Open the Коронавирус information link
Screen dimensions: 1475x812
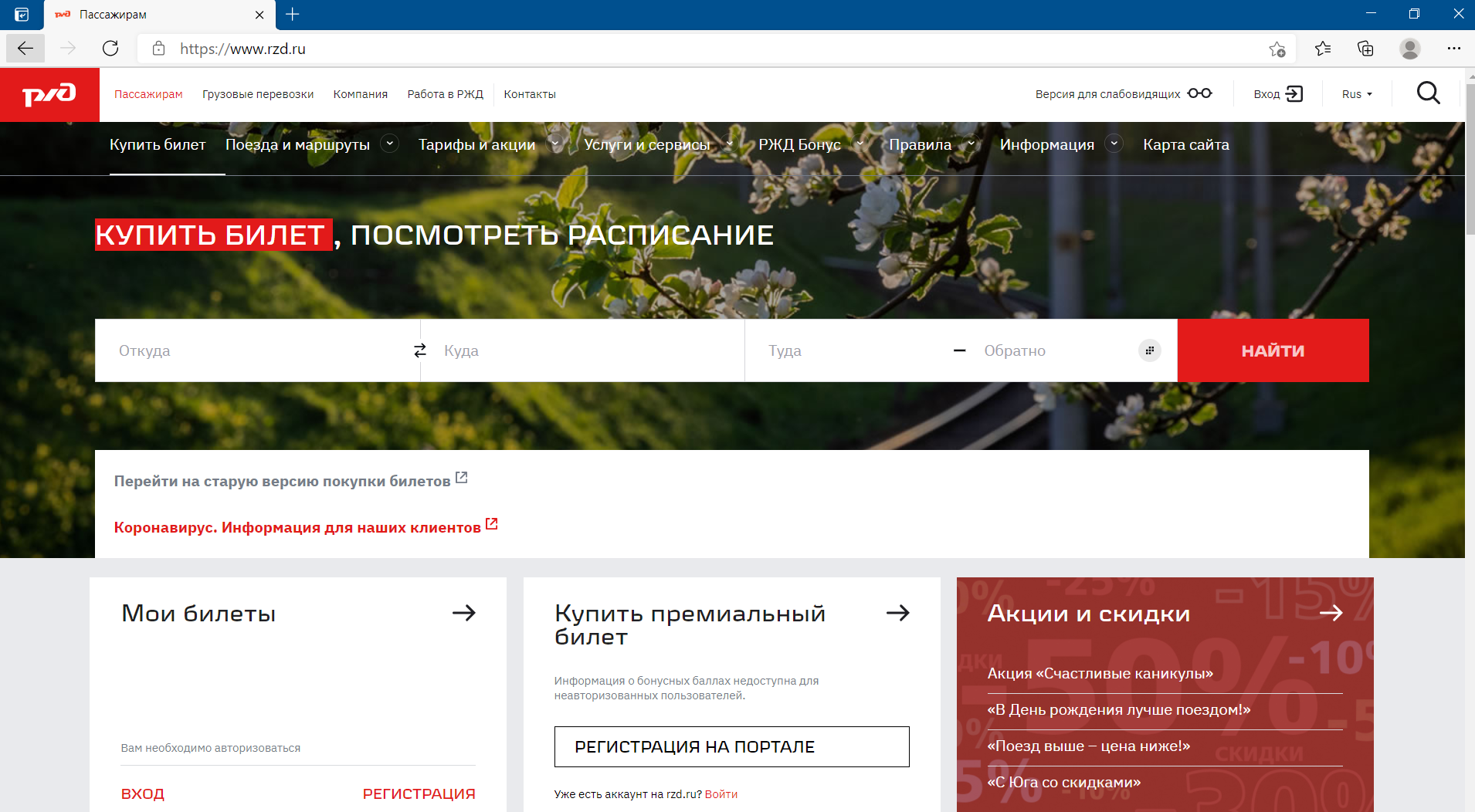coord(297,527)
